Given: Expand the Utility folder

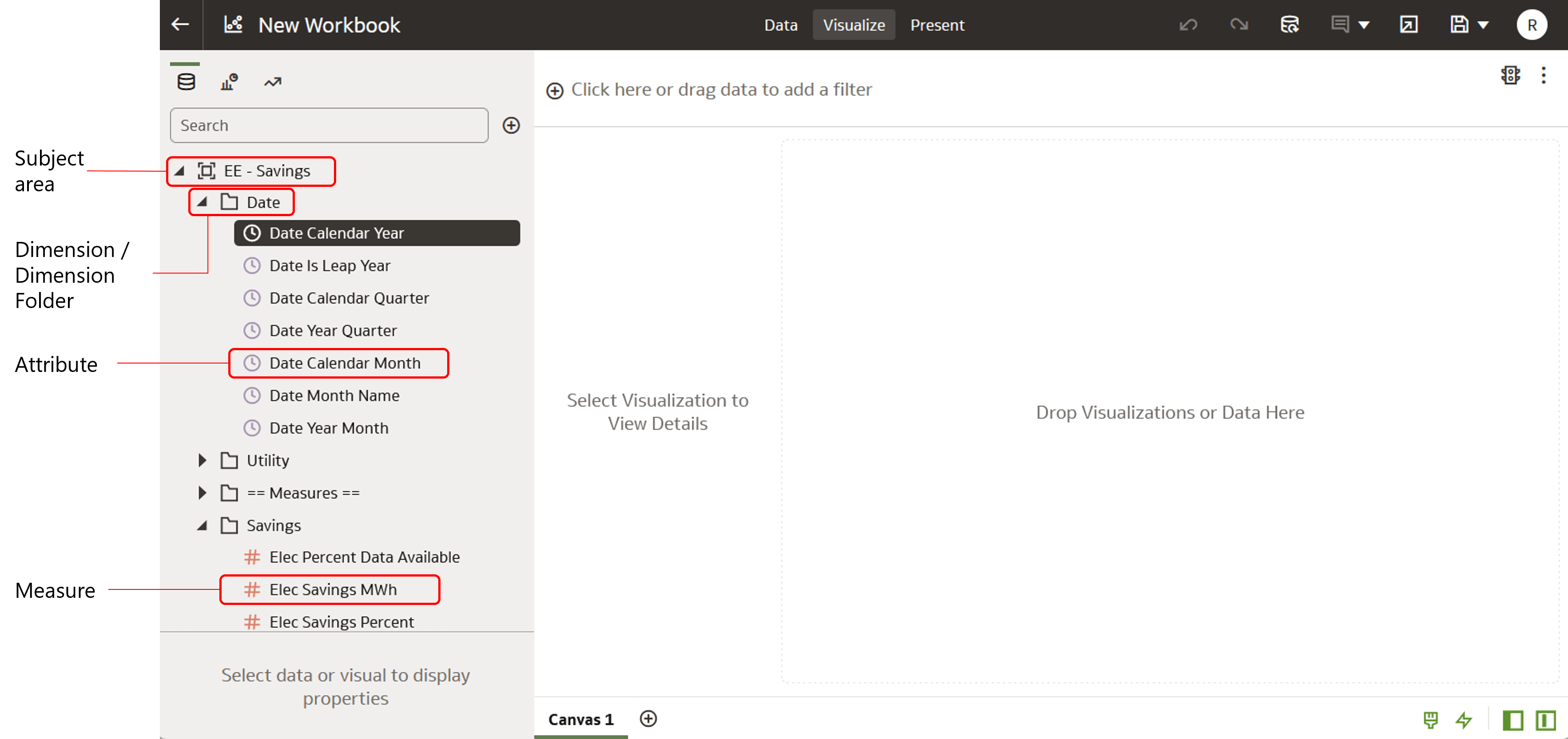Looking at the screenshot, I should (x=202, y=460).
